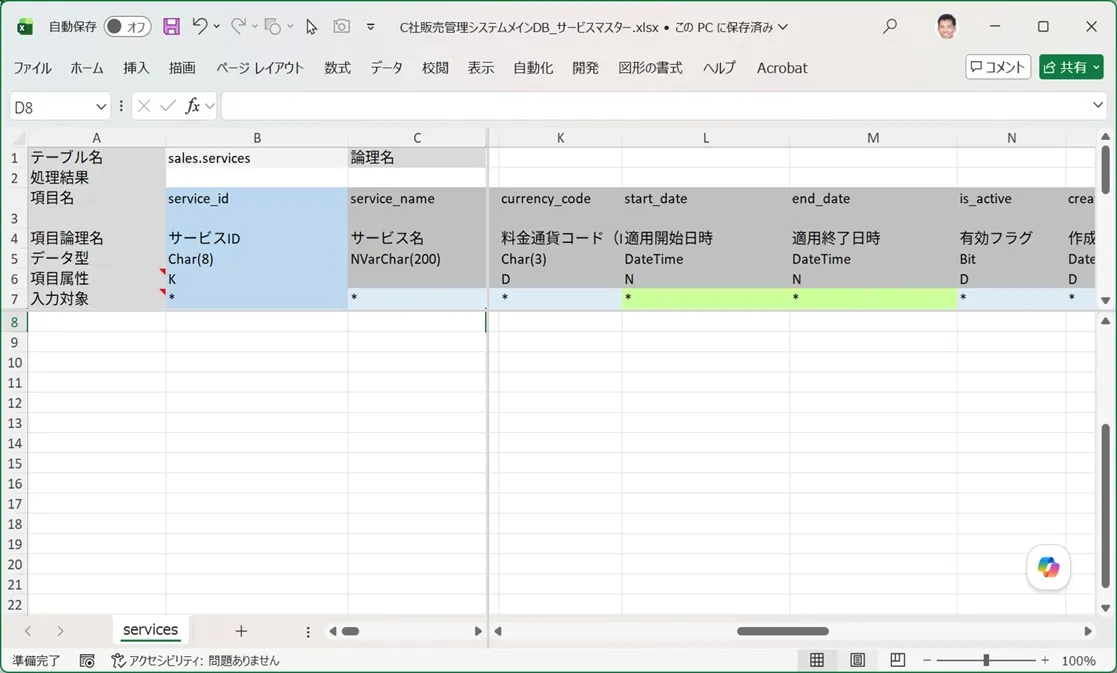Expand the shapes dropdown arrow

pos(290,26)
